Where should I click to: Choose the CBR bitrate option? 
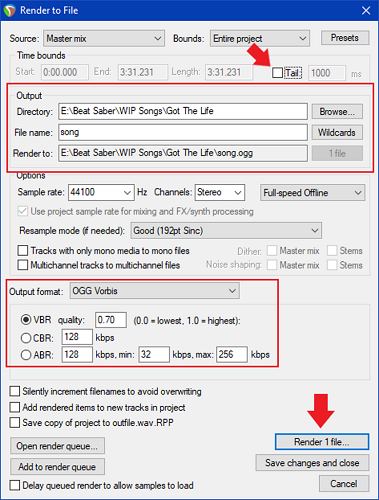26,338
